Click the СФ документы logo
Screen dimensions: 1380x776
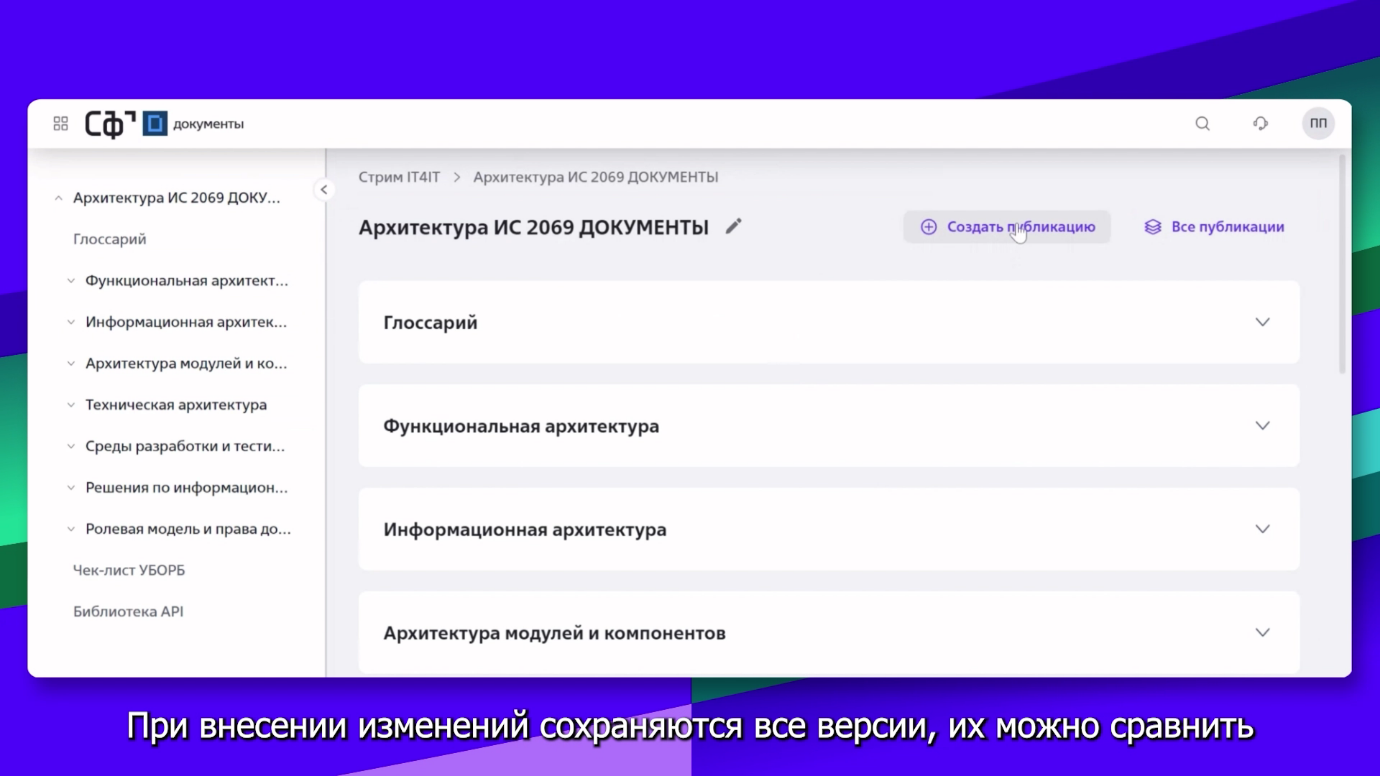(x=164, y=124)
